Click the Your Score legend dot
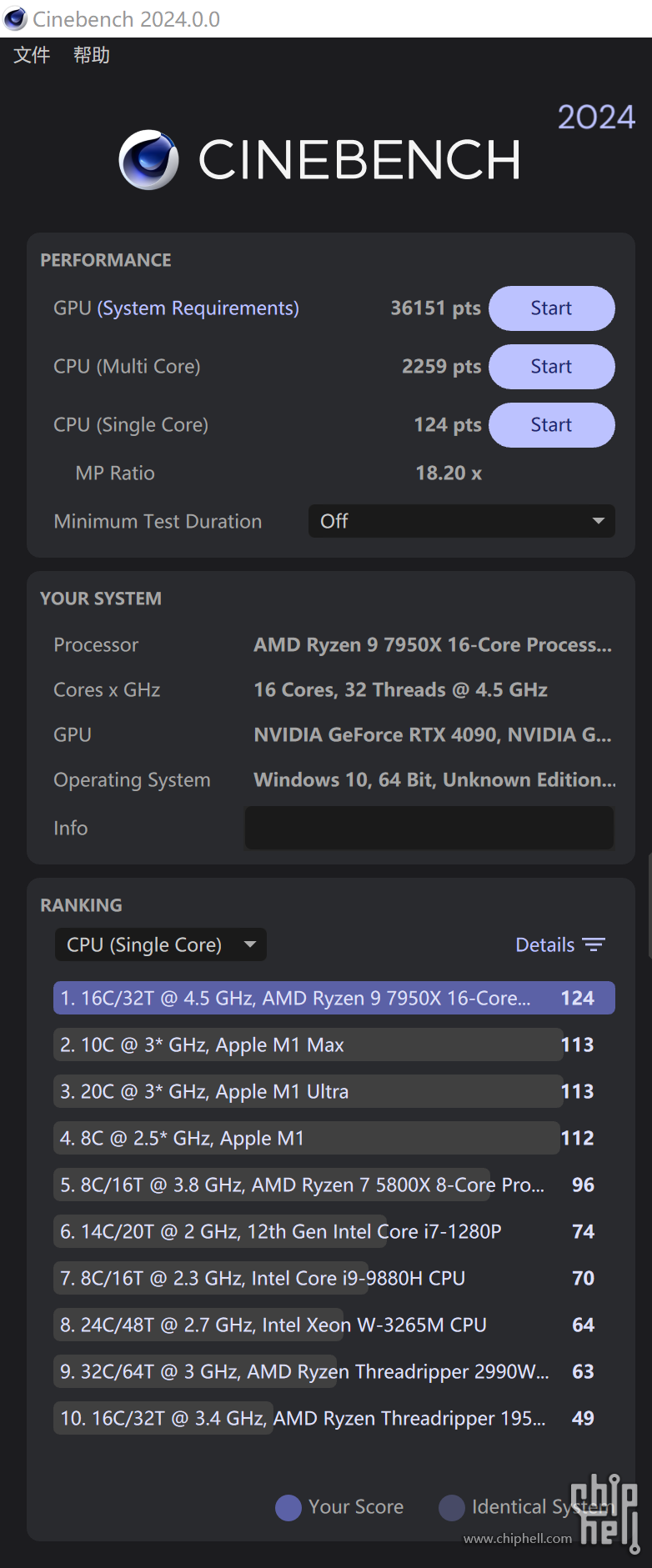 288,1507
